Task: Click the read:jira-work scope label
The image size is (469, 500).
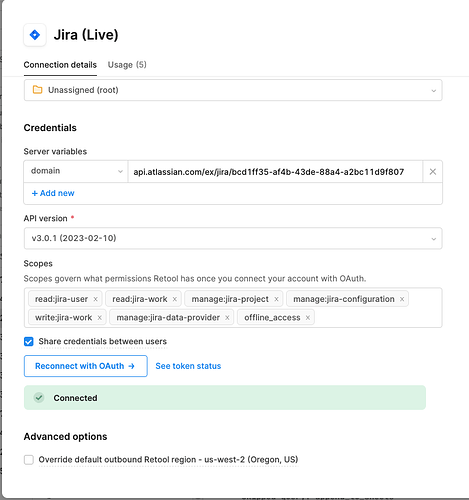Action: 140,299
